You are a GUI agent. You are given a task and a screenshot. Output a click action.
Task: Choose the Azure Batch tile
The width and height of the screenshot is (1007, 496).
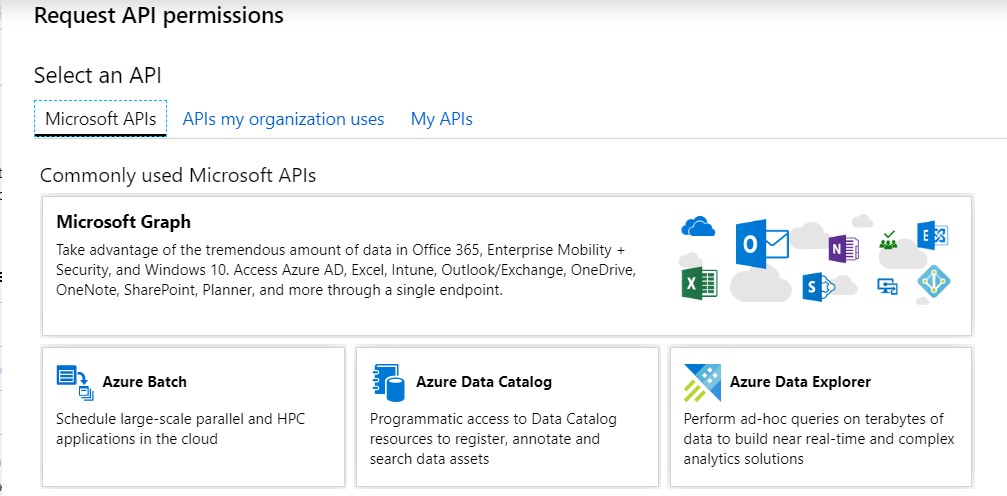tap(193, 417)
